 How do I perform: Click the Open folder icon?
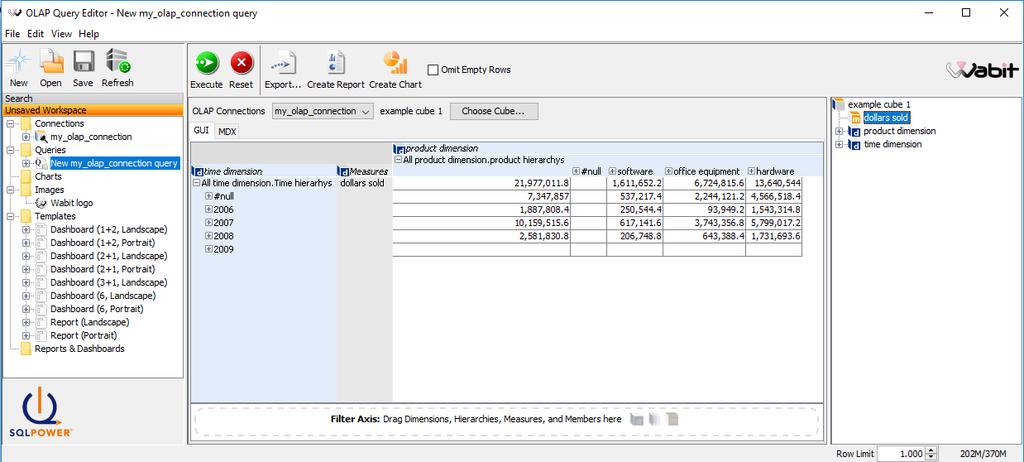coord(51,62)
